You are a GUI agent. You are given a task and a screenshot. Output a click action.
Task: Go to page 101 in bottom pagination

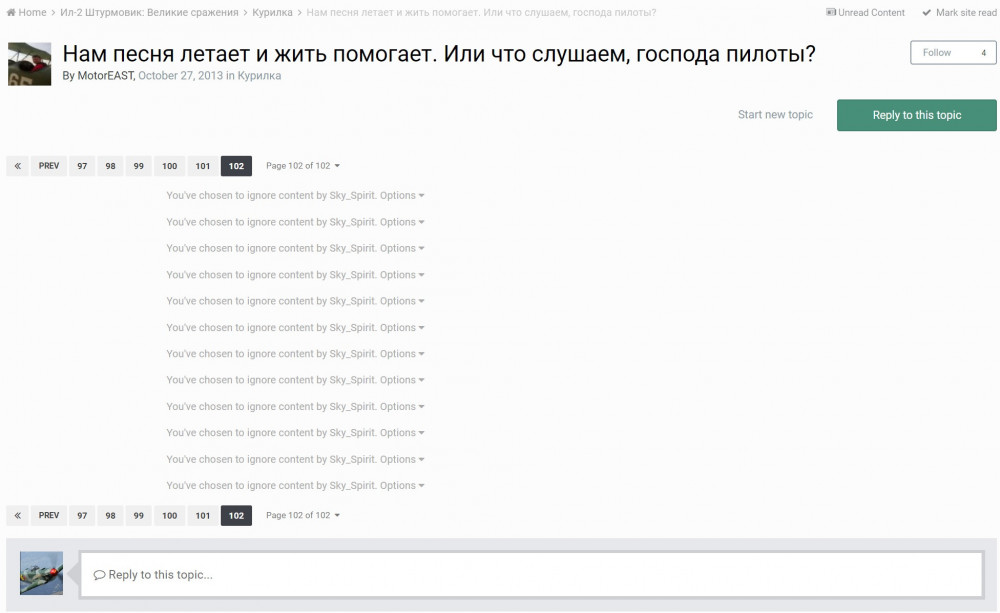click(x=203, y=515)
